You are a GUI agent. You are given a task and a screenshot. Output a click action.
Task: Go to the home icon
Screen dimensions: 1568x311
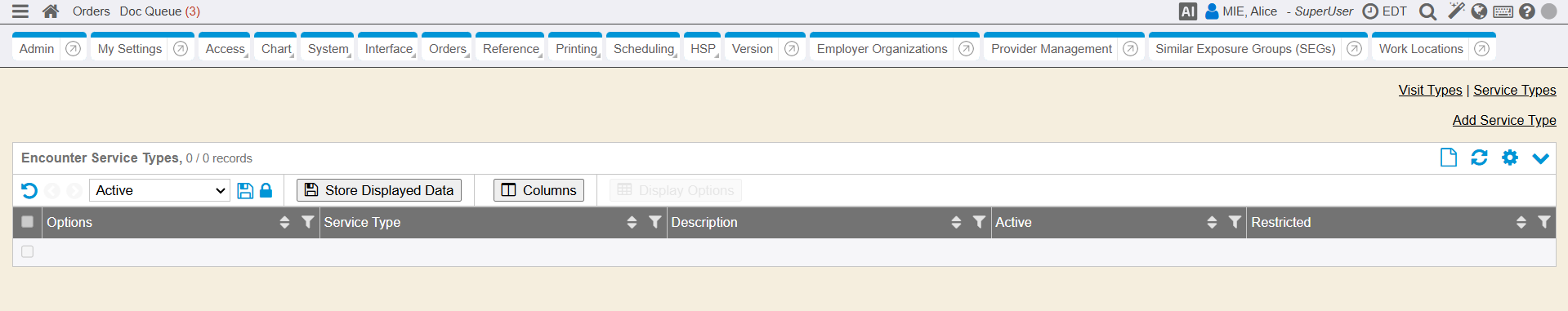(x=51, y=11)
